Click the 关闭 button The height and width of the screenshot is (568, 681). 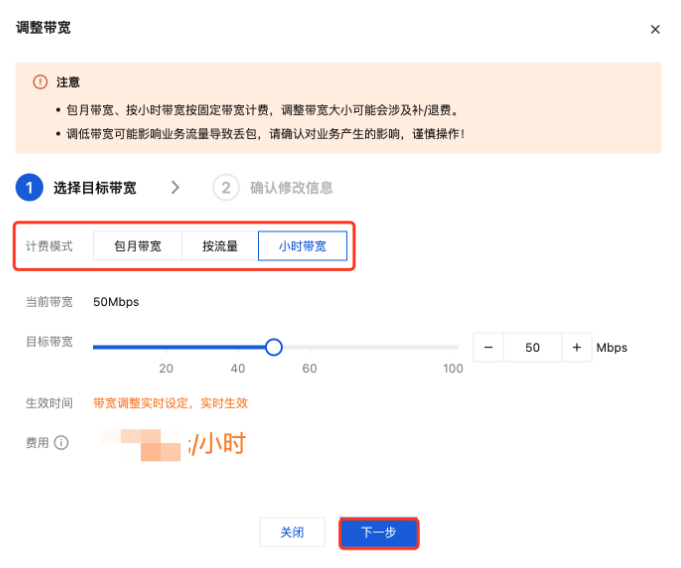(292, 532)
